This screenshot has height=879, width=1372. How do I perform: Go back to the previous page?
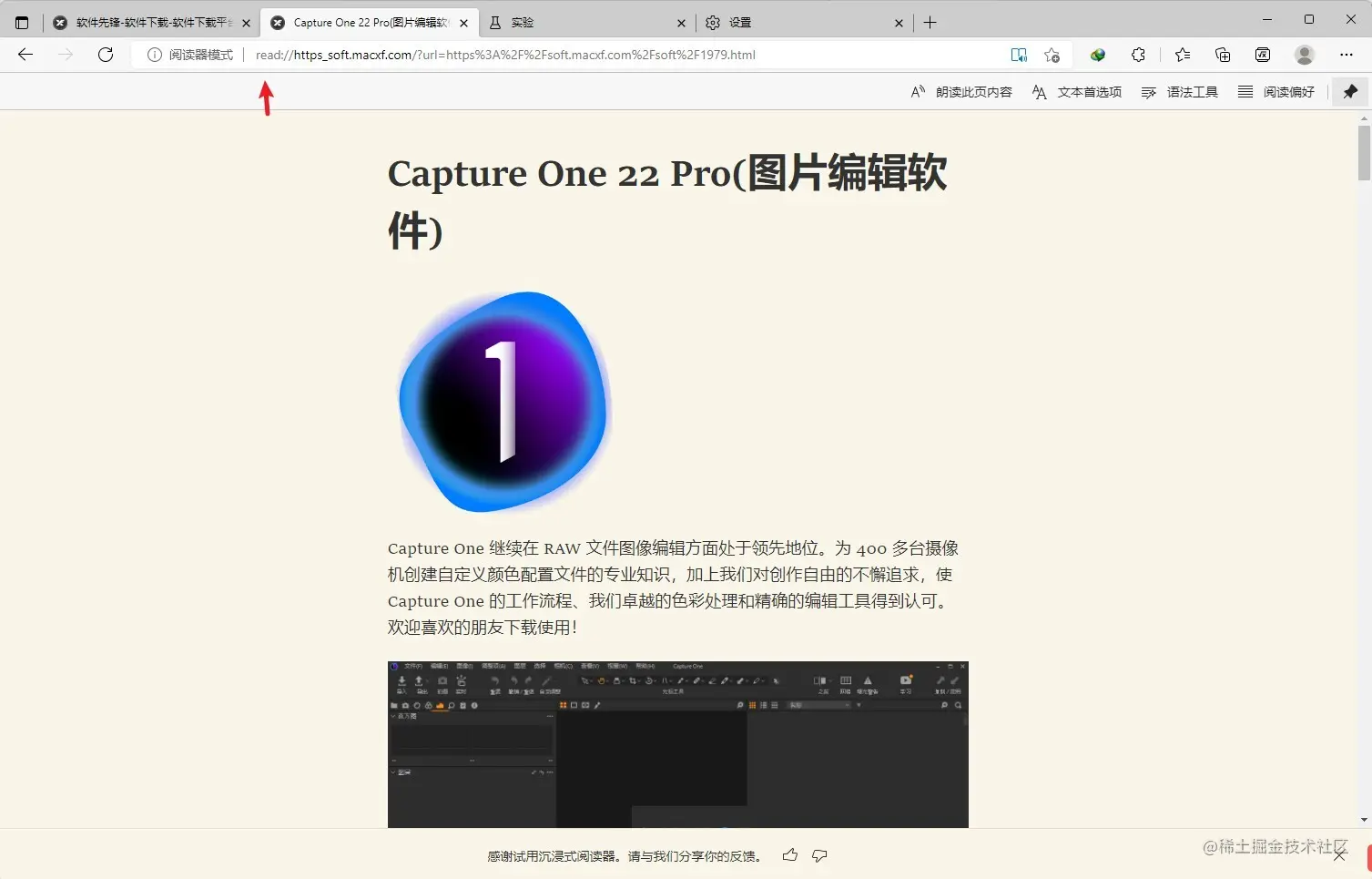coord(25,55)
